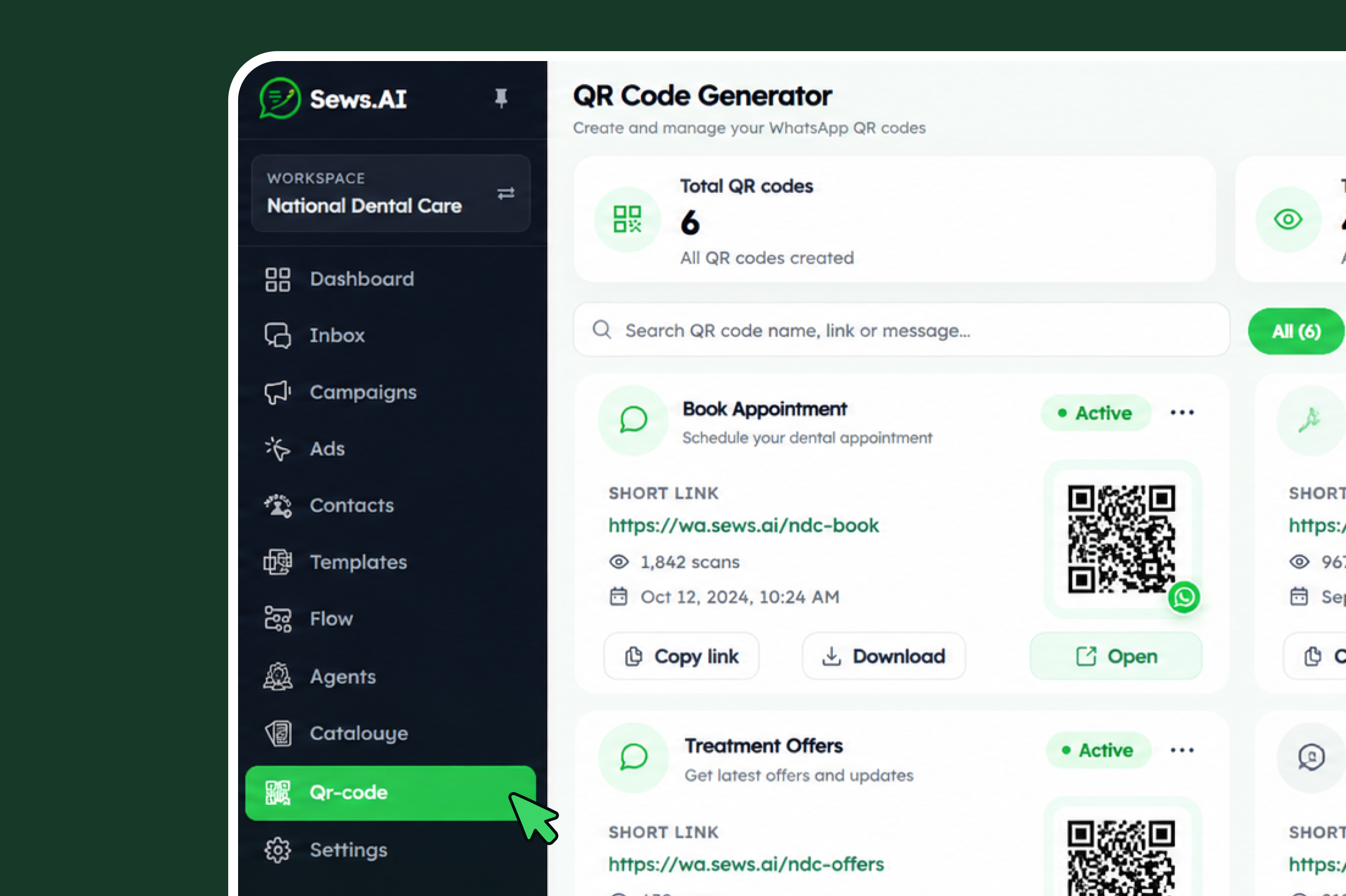Open Treatment Offers three-dot options menu
Image resolution: width=1346 pixels, height=896 pixels.
(x=1181, y=750)
